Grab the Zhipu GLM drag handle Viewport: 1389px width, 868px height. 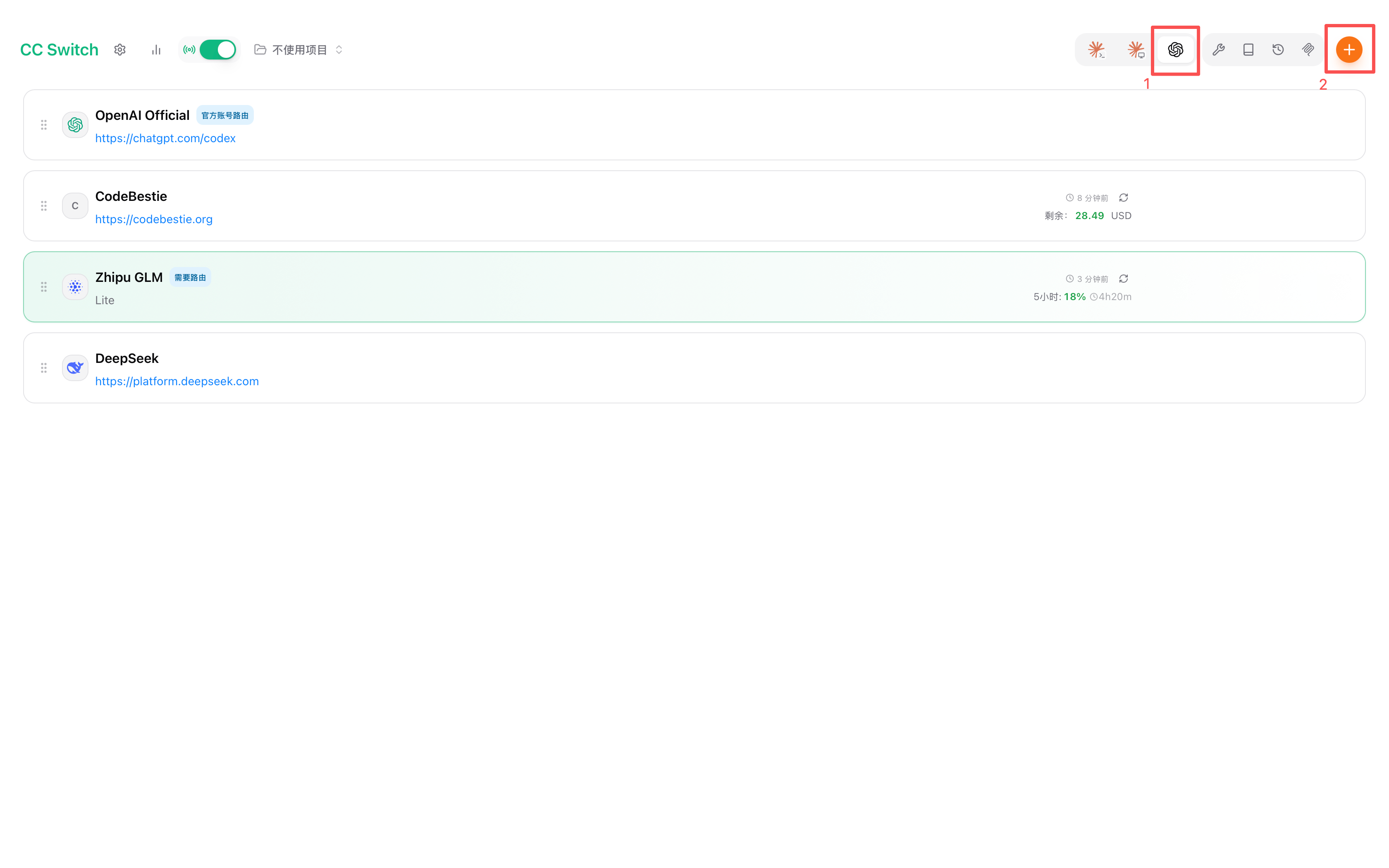coord(44,286)
